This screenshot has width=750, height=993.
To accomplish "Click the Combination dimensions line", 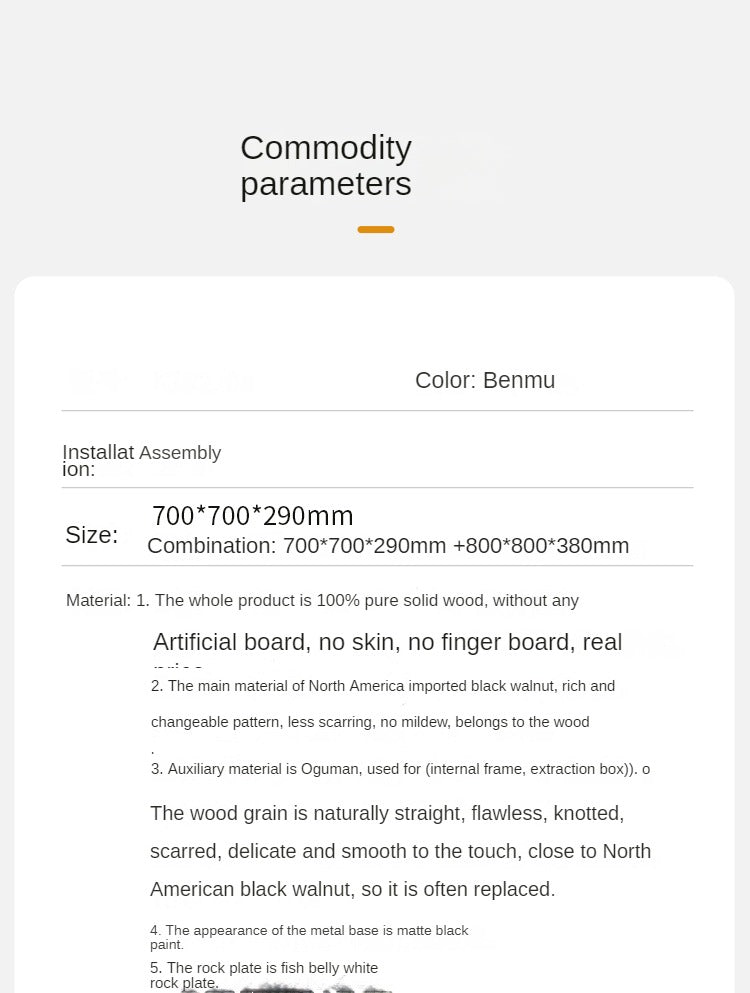I will pyautogui.click(x=388, y=545).
